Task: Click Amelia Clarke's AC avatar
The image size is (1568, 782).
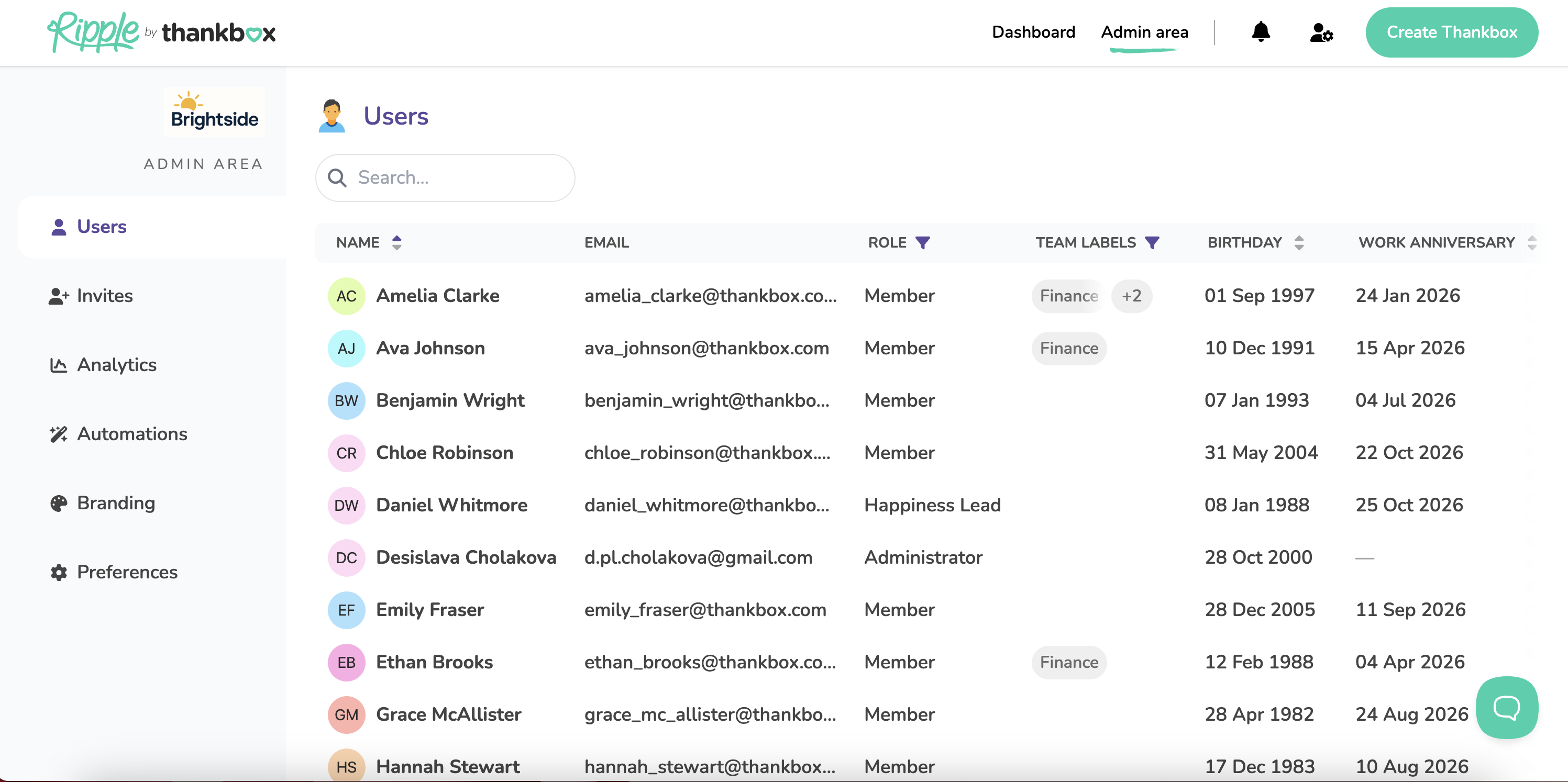Action: [346, 296]
